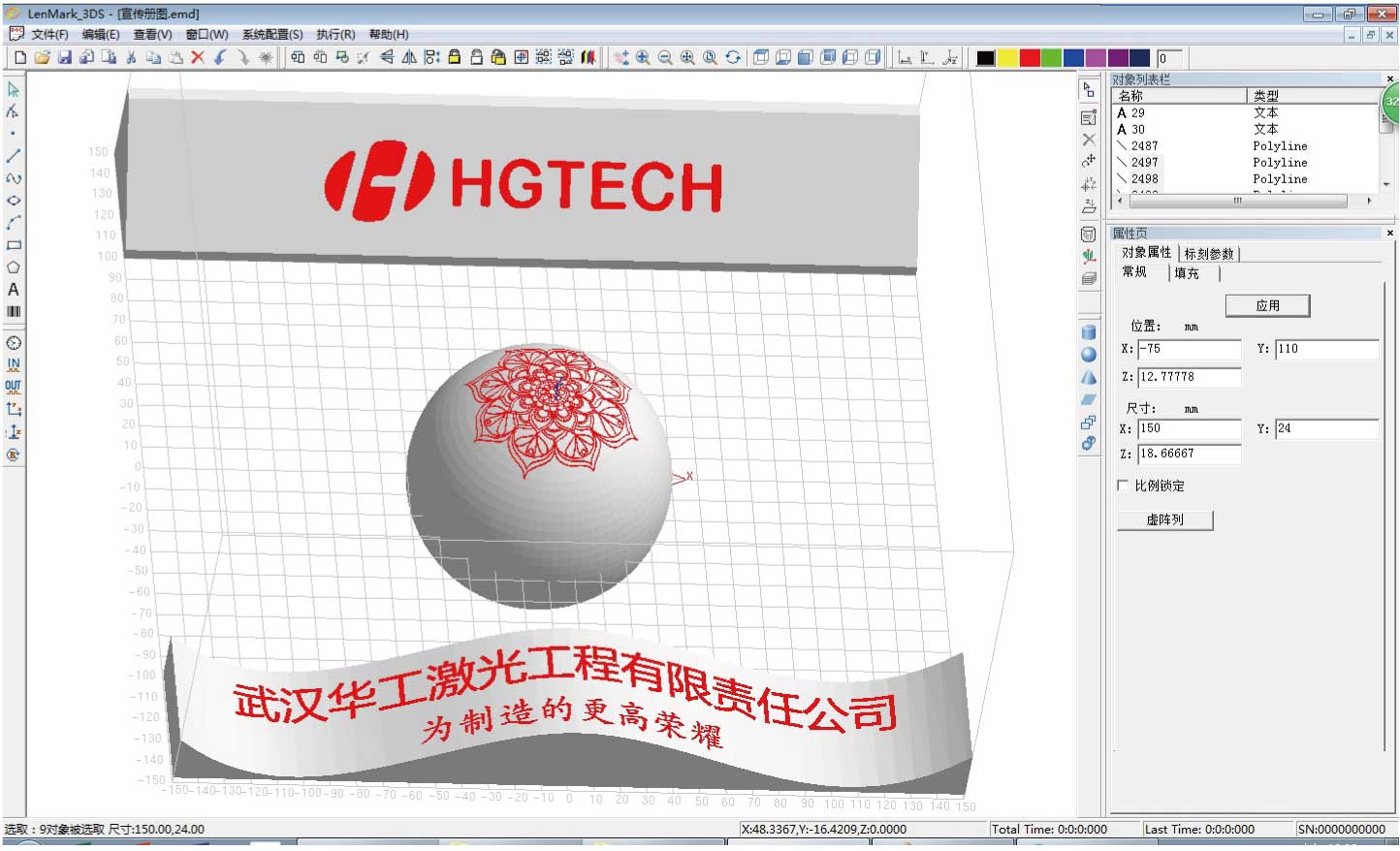Pick the blue color swatch
This screenshot has width=1400, height=851.
point(1073,57)
